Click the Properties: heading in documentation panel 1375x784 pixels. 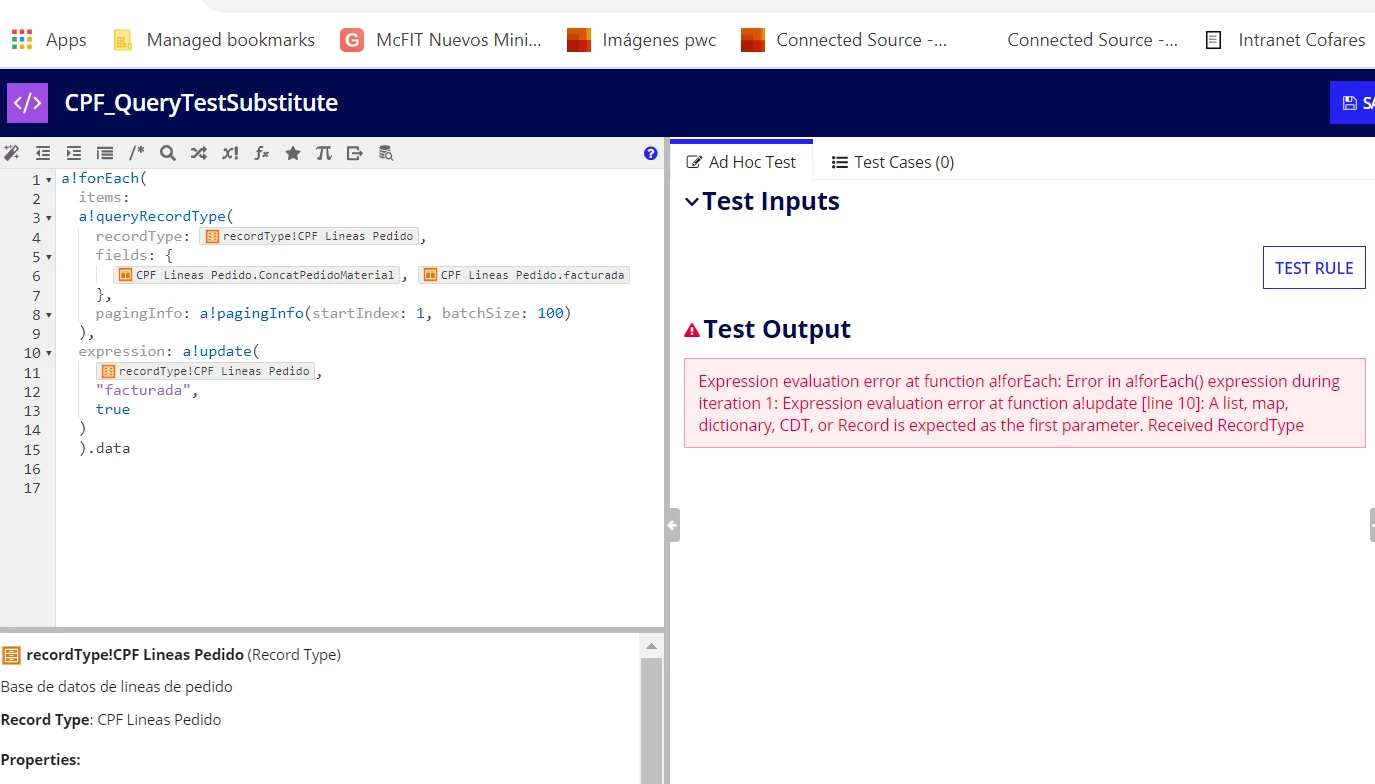tap(40, 760)
